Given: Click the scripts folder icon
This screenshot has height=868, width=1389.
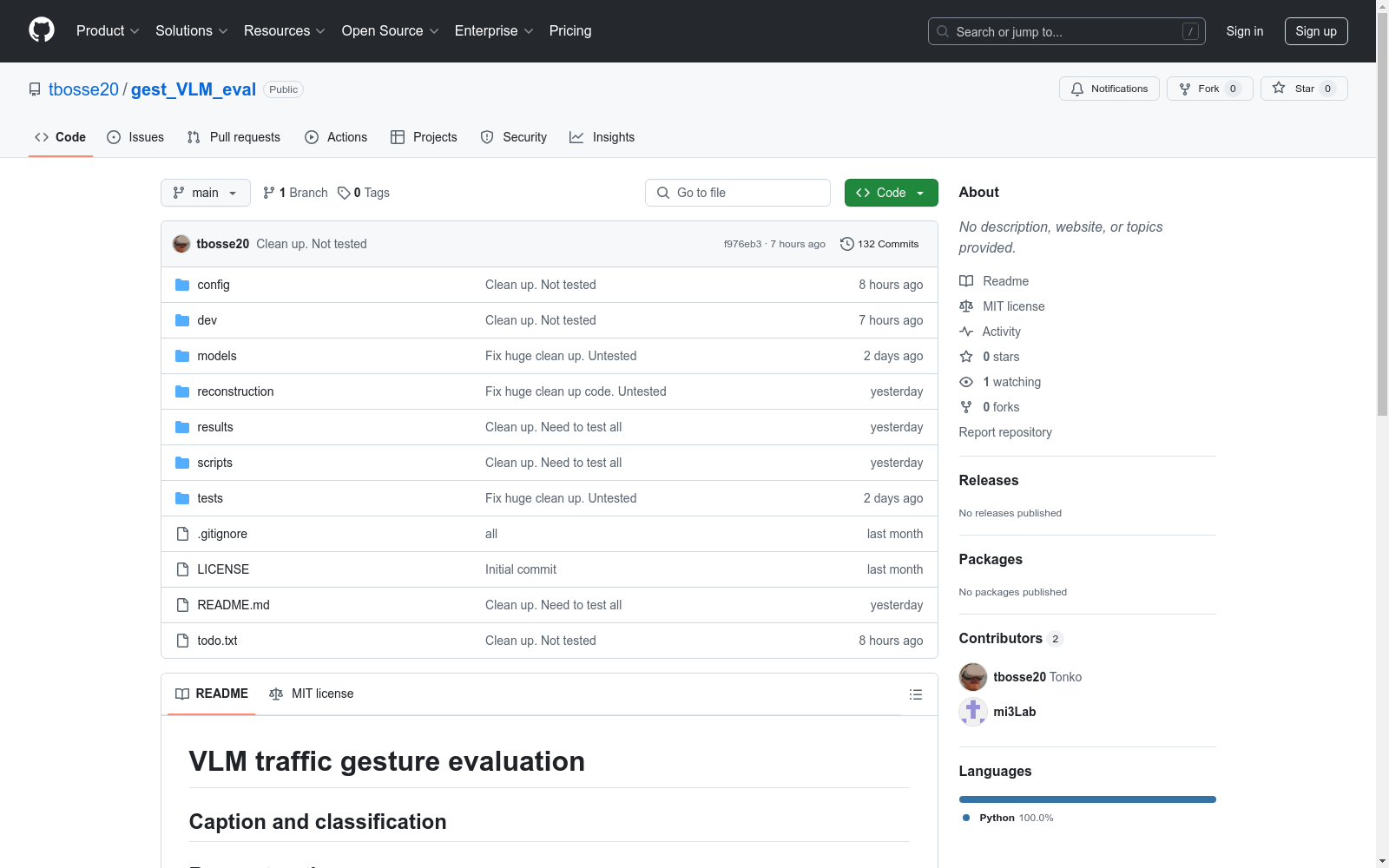Looking at the screenshot, I should point(182,463).
